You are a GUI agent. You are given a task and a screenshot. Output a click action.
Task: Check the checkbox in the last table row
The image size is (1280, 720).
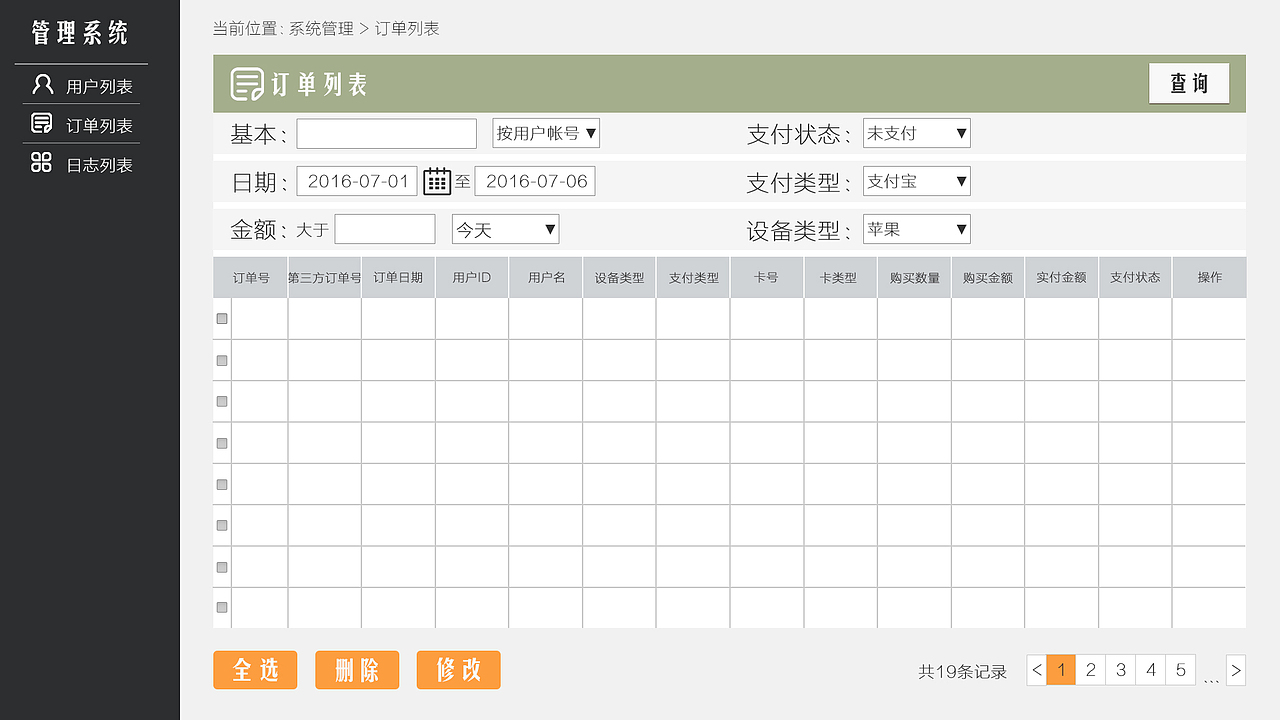[221, 605]
